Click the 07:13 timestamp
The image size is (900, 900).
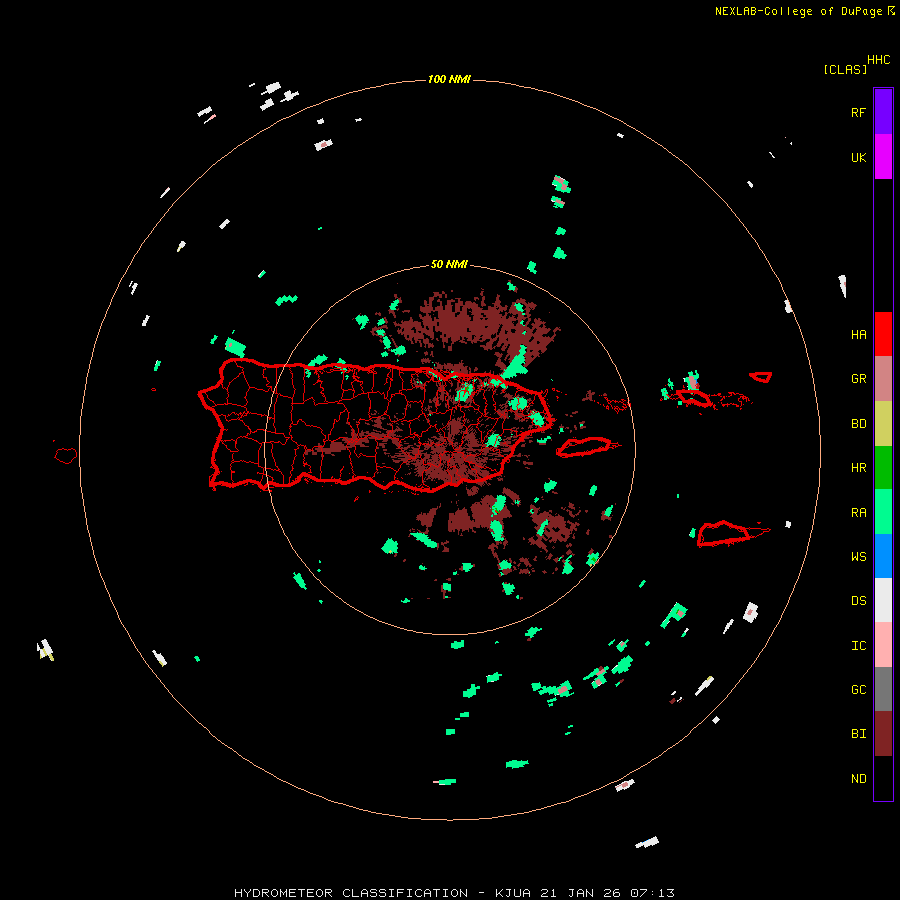(652, 893)
